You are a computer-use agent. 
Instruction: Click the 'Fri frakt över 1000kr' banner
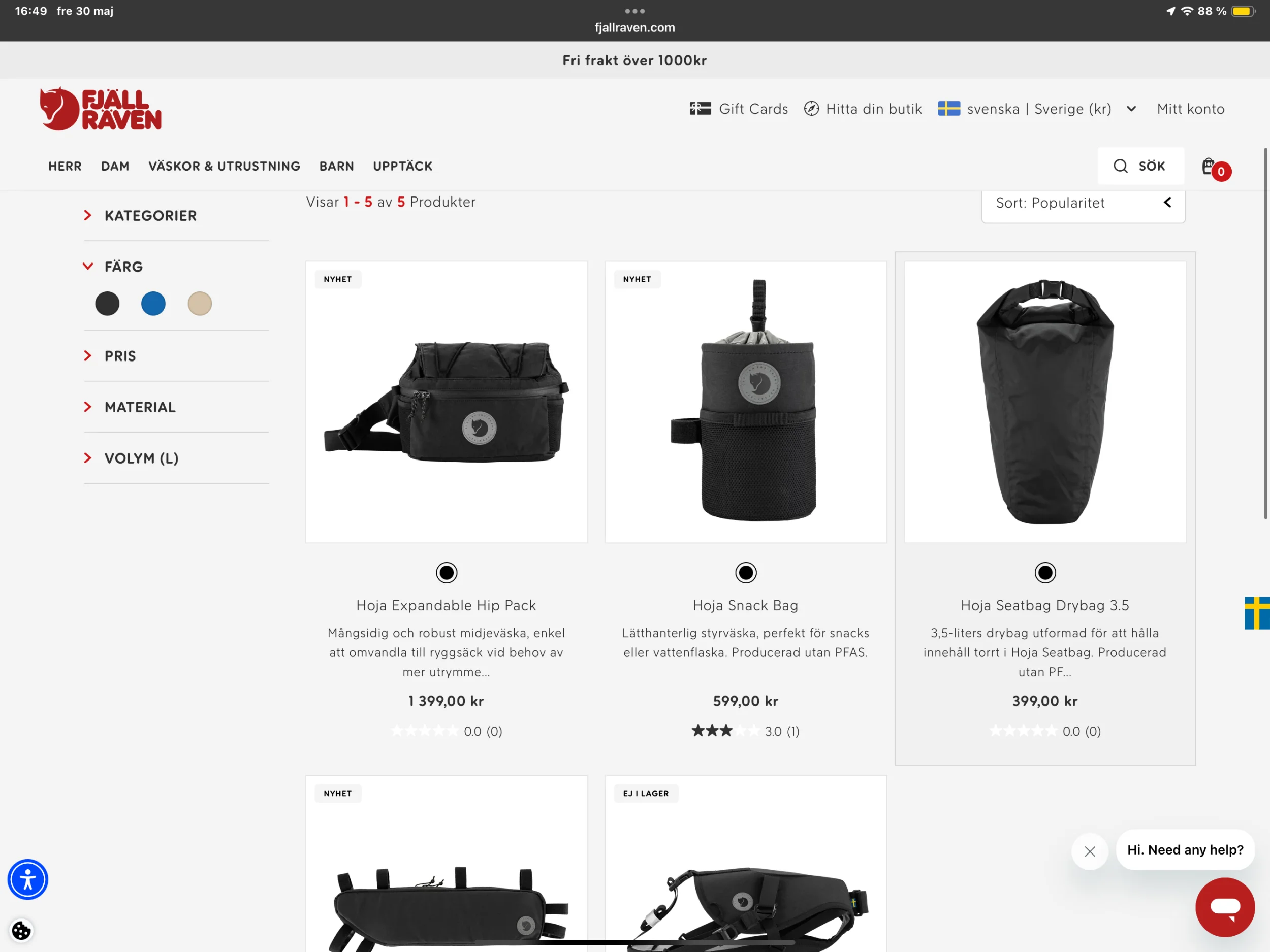point(634,60)
